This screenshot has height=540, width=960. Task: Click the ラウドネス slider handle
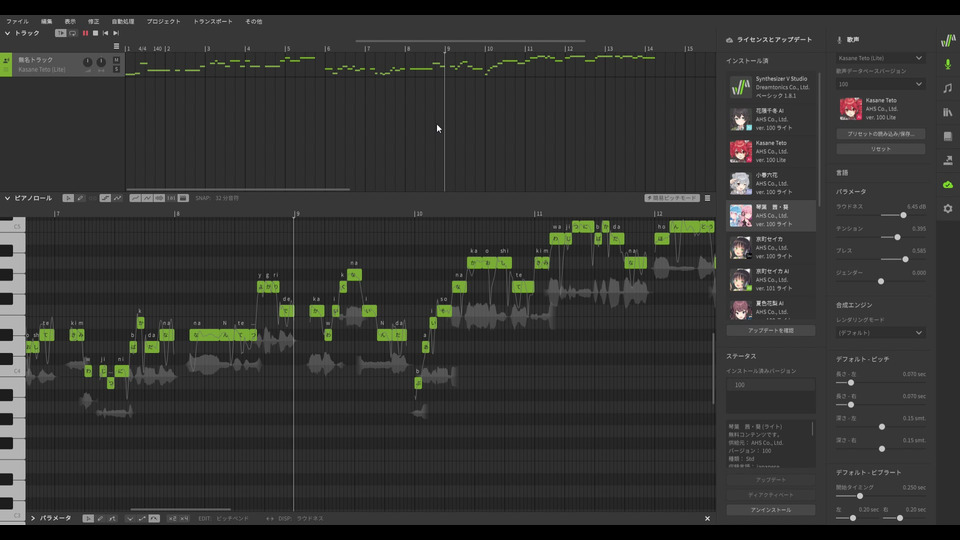click(903, 216)
